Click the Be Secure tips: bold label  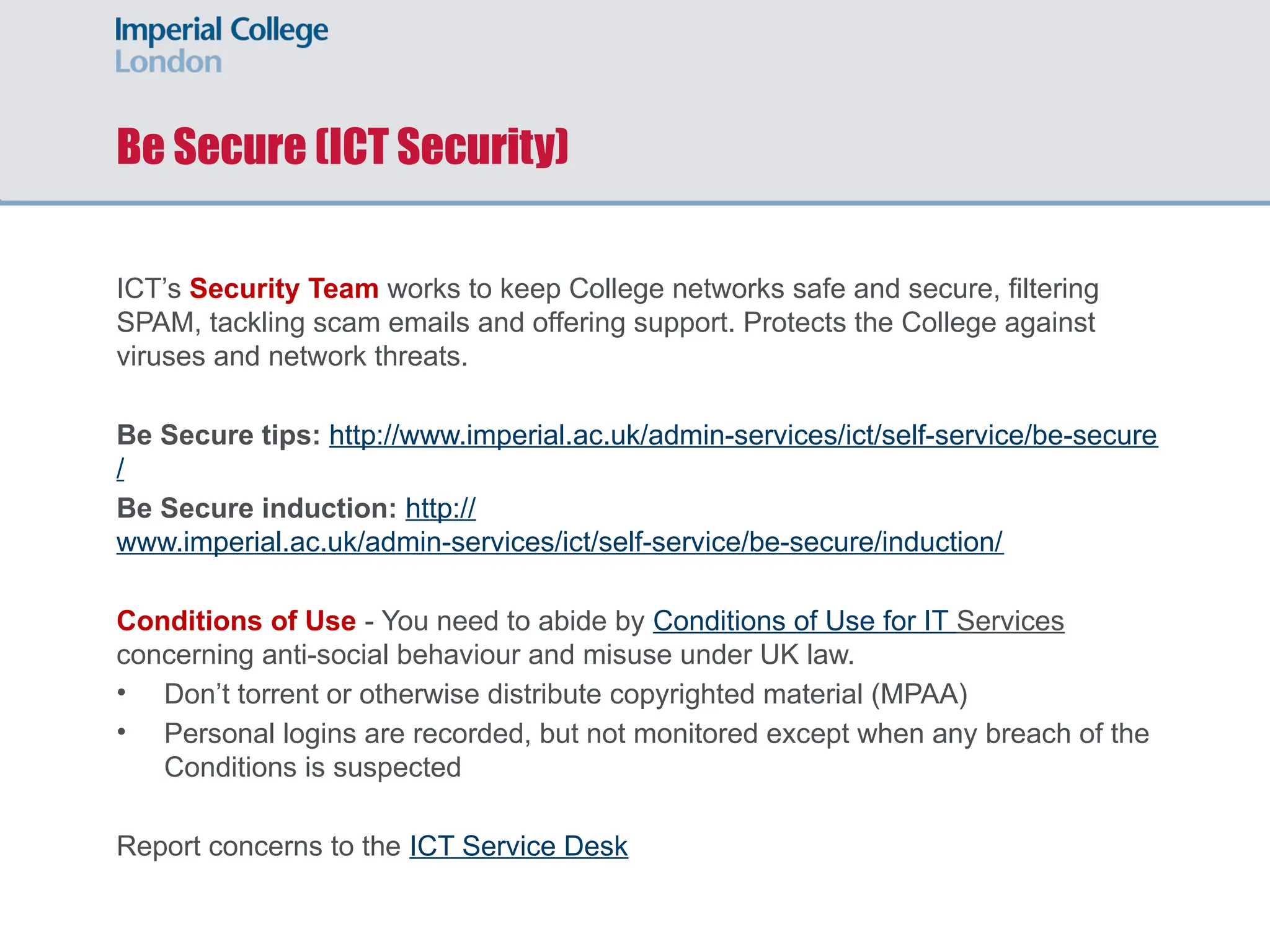point(219,435)
